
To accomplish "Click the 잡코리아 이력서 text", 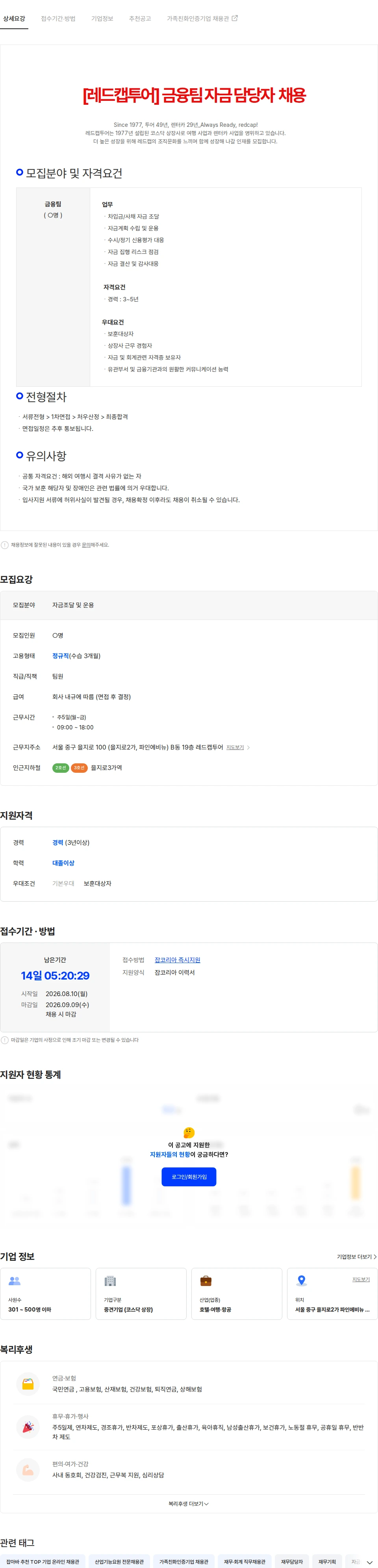I will tap(175, 973).
